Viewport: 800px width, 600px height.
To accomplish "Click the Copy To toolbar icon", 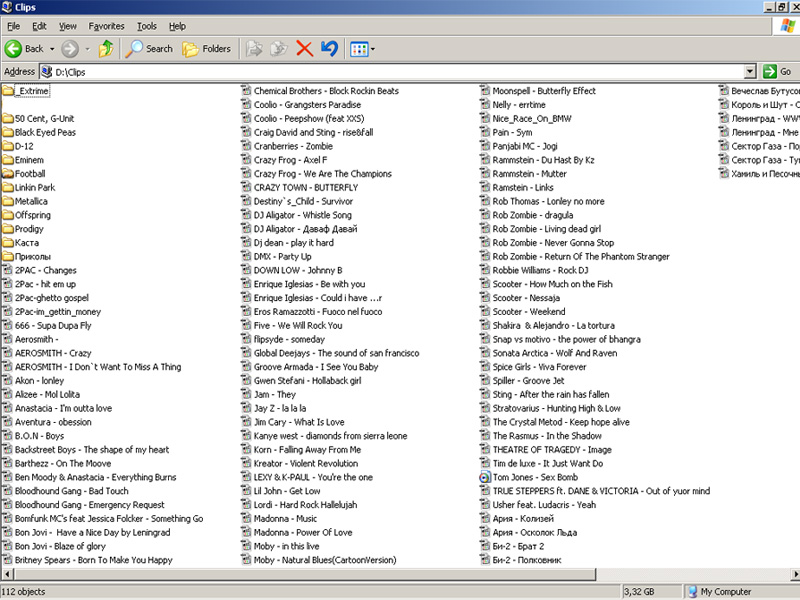I will point(279,49).
